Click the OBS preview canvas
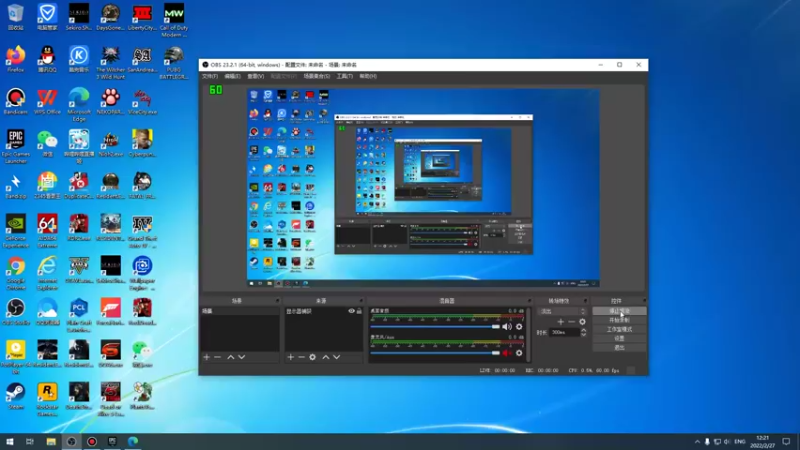Viewport: 800px width, 450px height. pyautogui.click(x=423, y=188)
